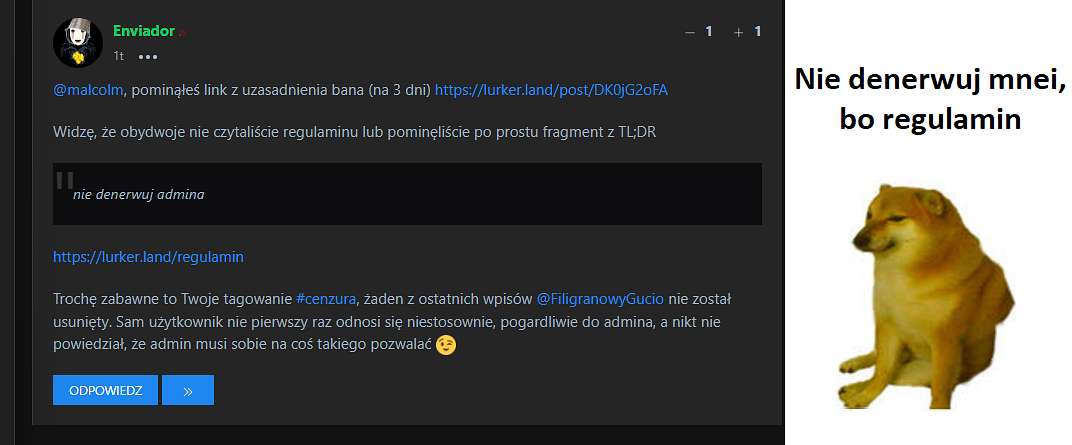Click the Cheems dog meme image
Image resolution: width=1072 pixels, height=445 pixels.
pyautogui.click(x=926, y=296)
